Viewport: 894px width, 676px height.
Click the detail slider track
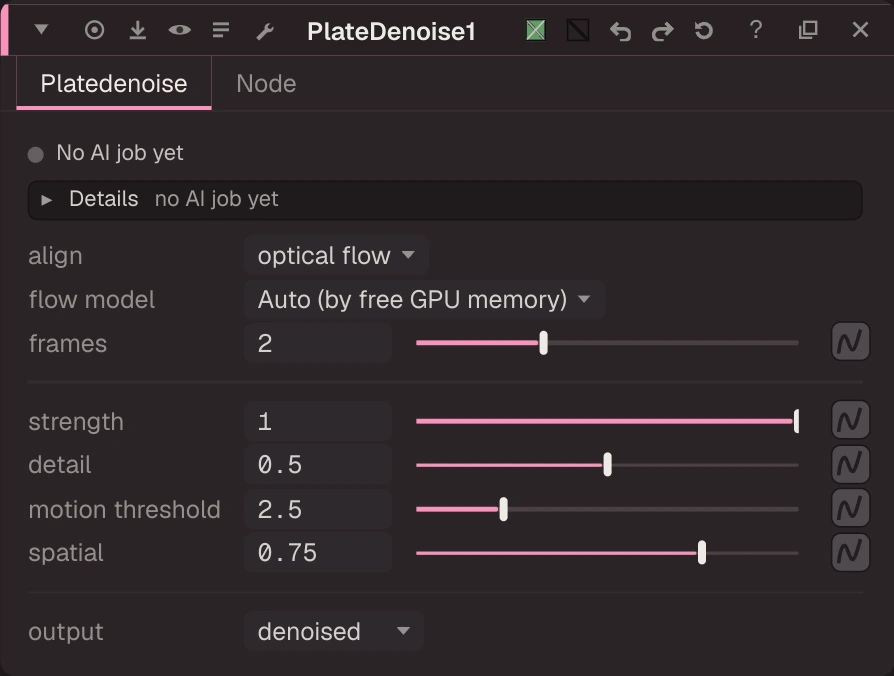click(x=607, y=465)
